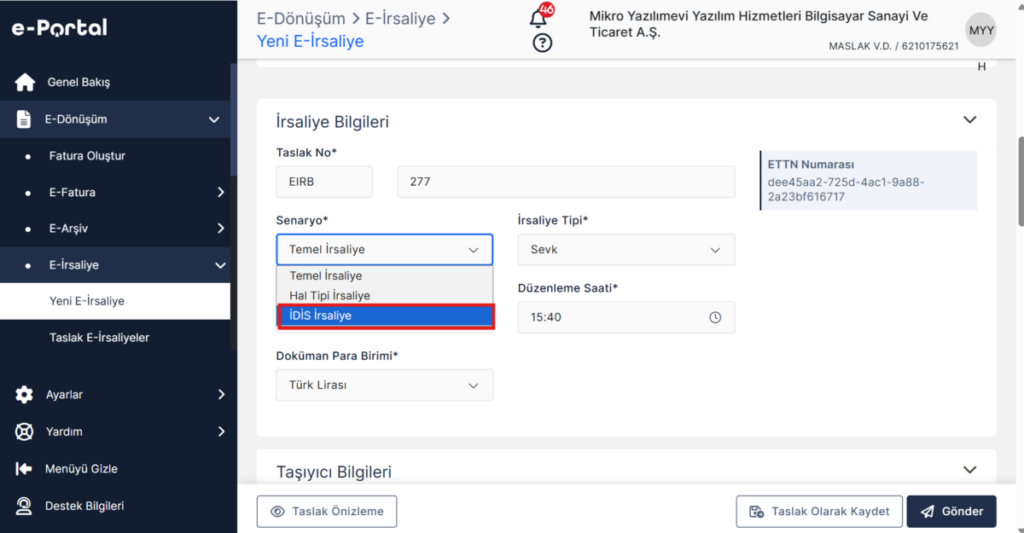Viewport: 1024px width, 533px height.
Task: Click the EIRB draft prefix field
Action: pos(325,182)
